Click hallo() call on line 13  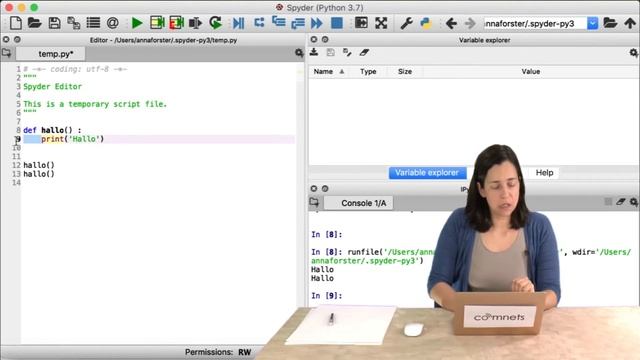coord(39,174)
